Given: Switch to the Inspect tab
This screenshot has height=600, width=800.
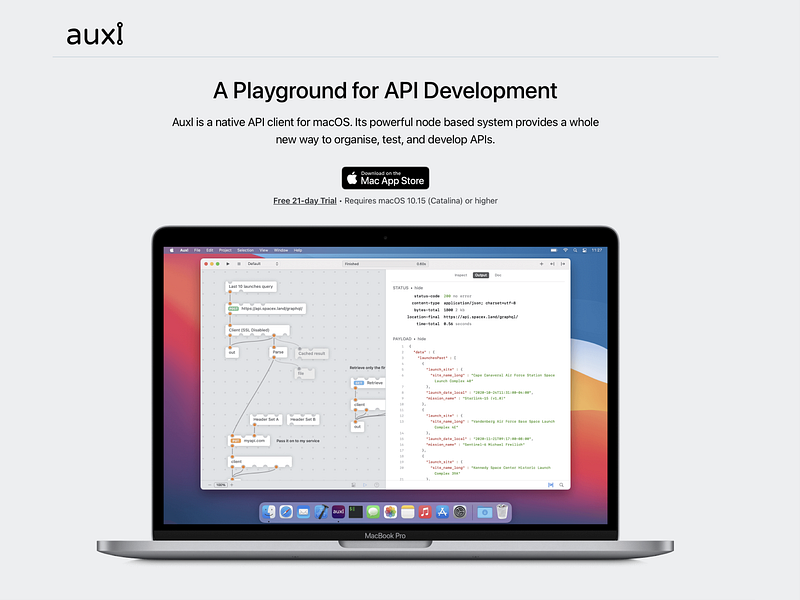Looking at the screenshot, I should (x=461, y=274).
